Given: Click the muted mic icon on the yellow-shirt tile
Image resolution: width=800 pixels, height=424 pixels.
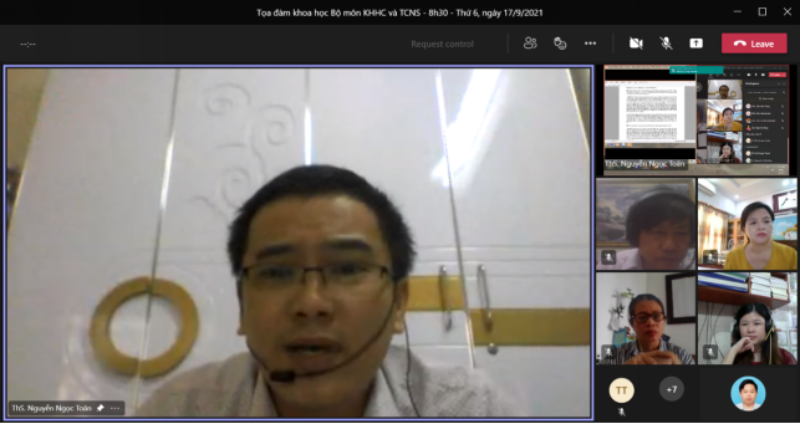Looking at the screenshot, I should [709, 259].
